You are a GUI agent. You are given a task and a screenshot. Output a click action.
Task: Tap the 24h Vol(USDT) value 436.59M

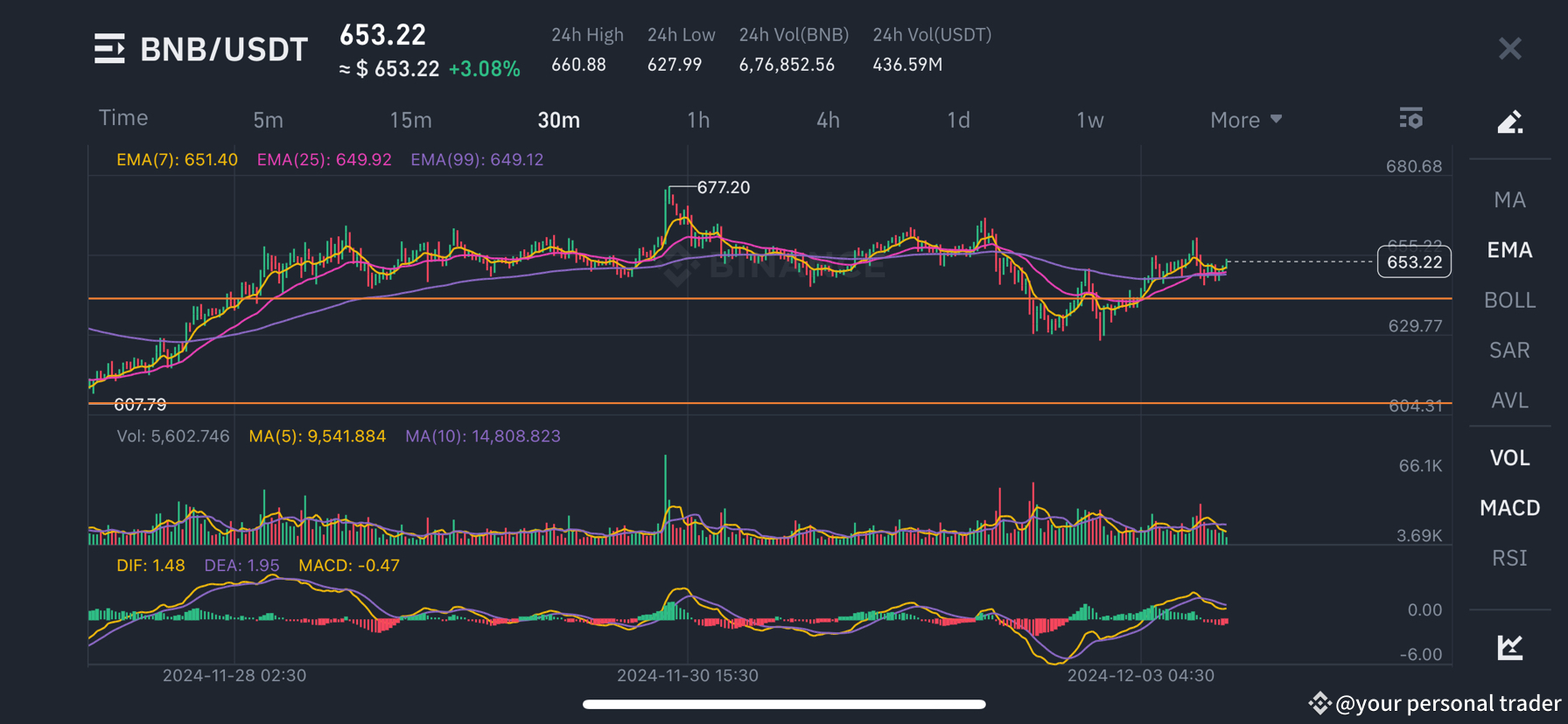[907, 65]
